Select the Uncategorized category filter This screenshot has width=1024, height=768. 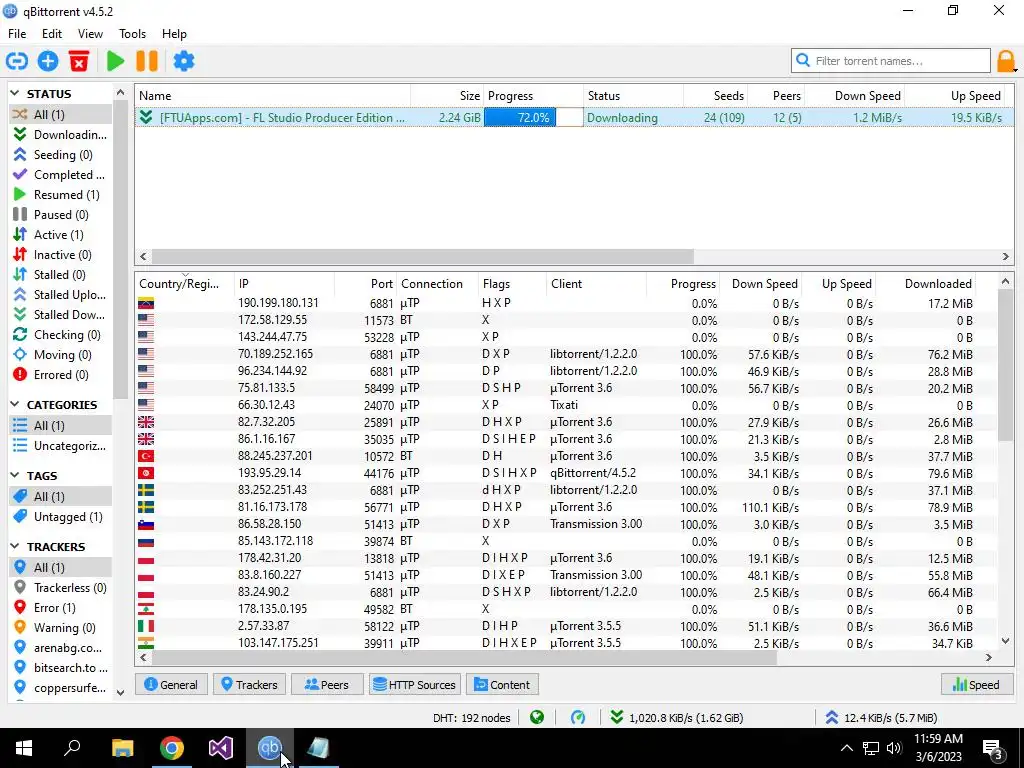[61, 446]
